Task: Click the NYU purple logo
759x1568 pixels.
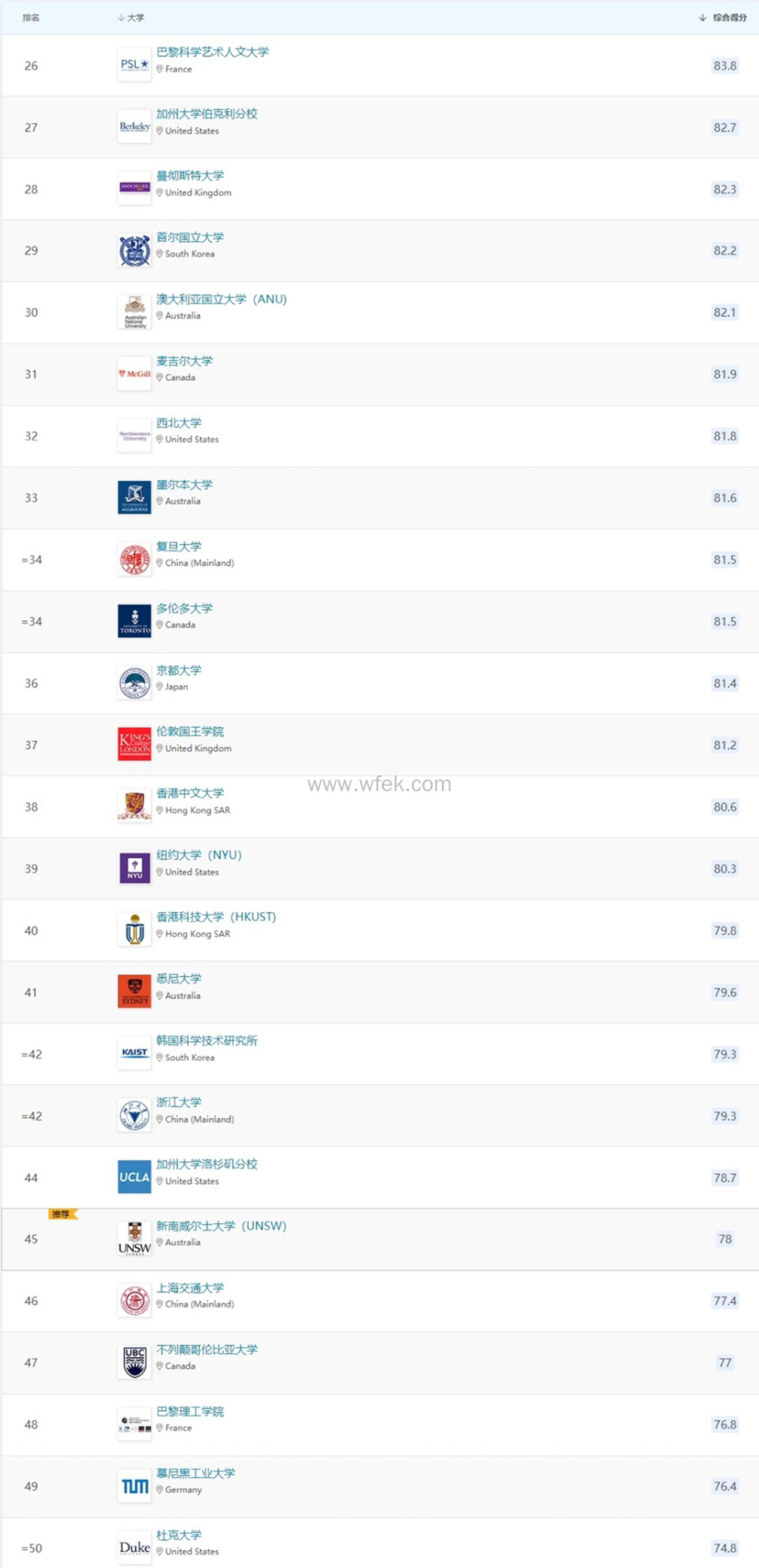Action: pos(135,869)
